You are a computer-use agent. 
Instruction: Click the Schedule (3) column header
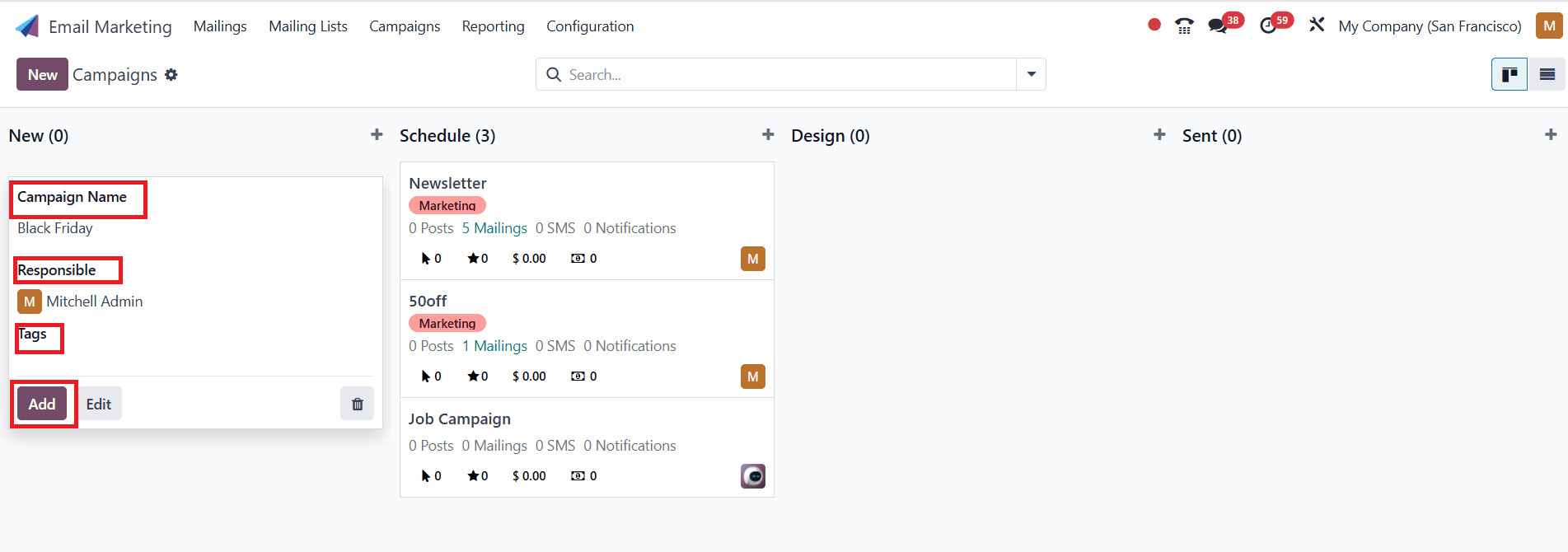point(447,135)
